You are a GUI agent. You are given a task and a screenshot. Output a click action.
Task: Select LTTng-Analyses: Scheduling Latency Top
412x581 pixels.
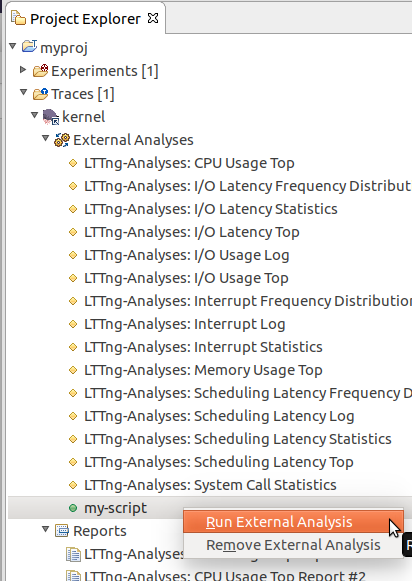click(x=219, y=462)
